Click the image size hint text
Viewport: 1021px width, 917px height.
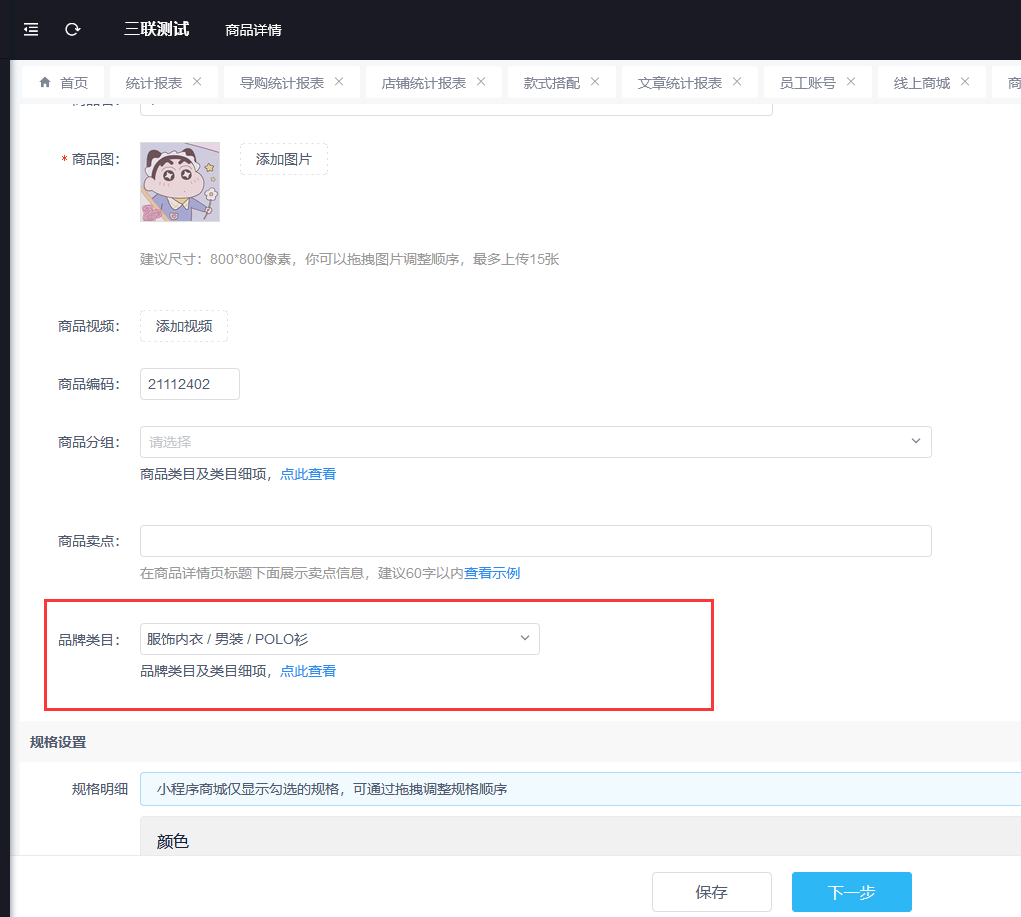click(x=350, y=259)
